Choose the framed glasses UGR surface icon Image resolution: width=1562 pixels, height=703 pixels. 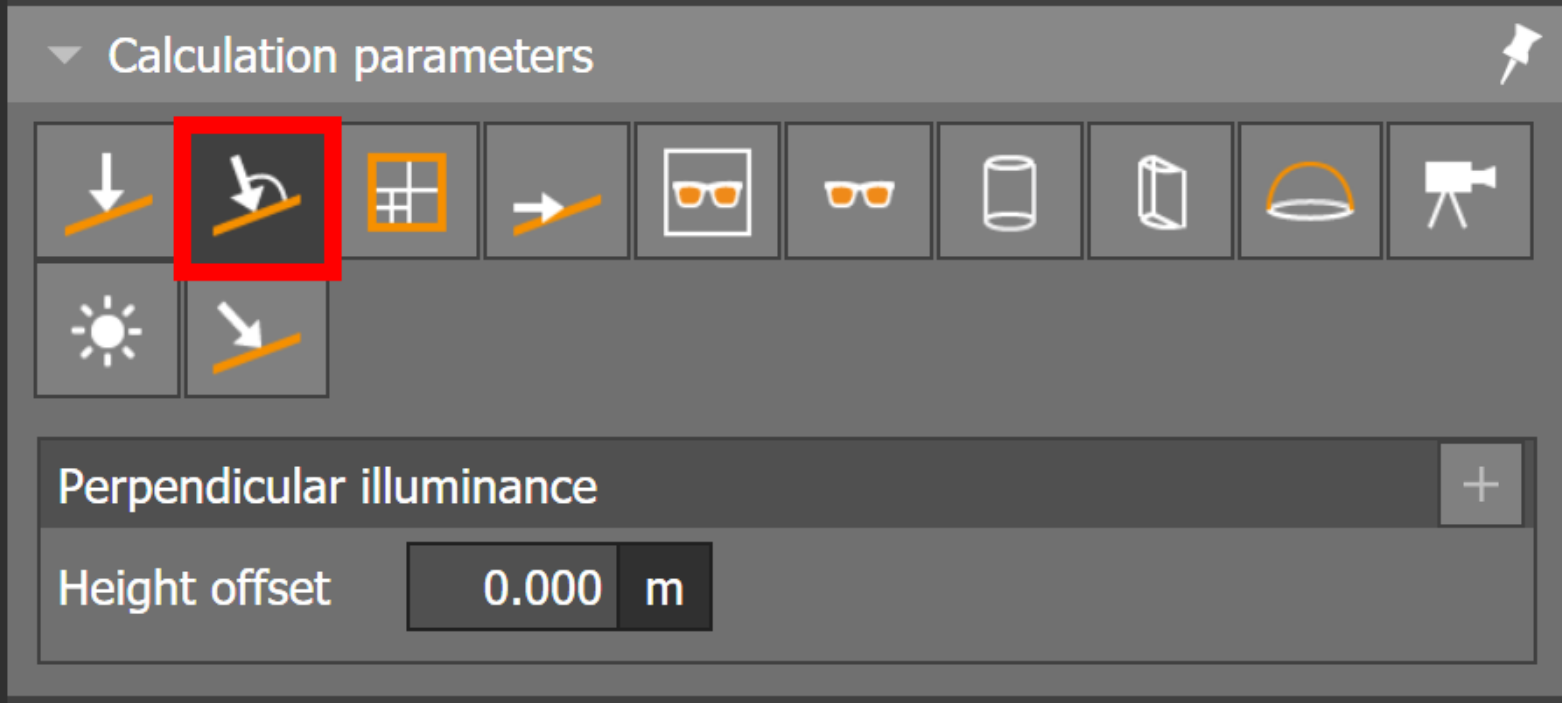coord(707,191)
